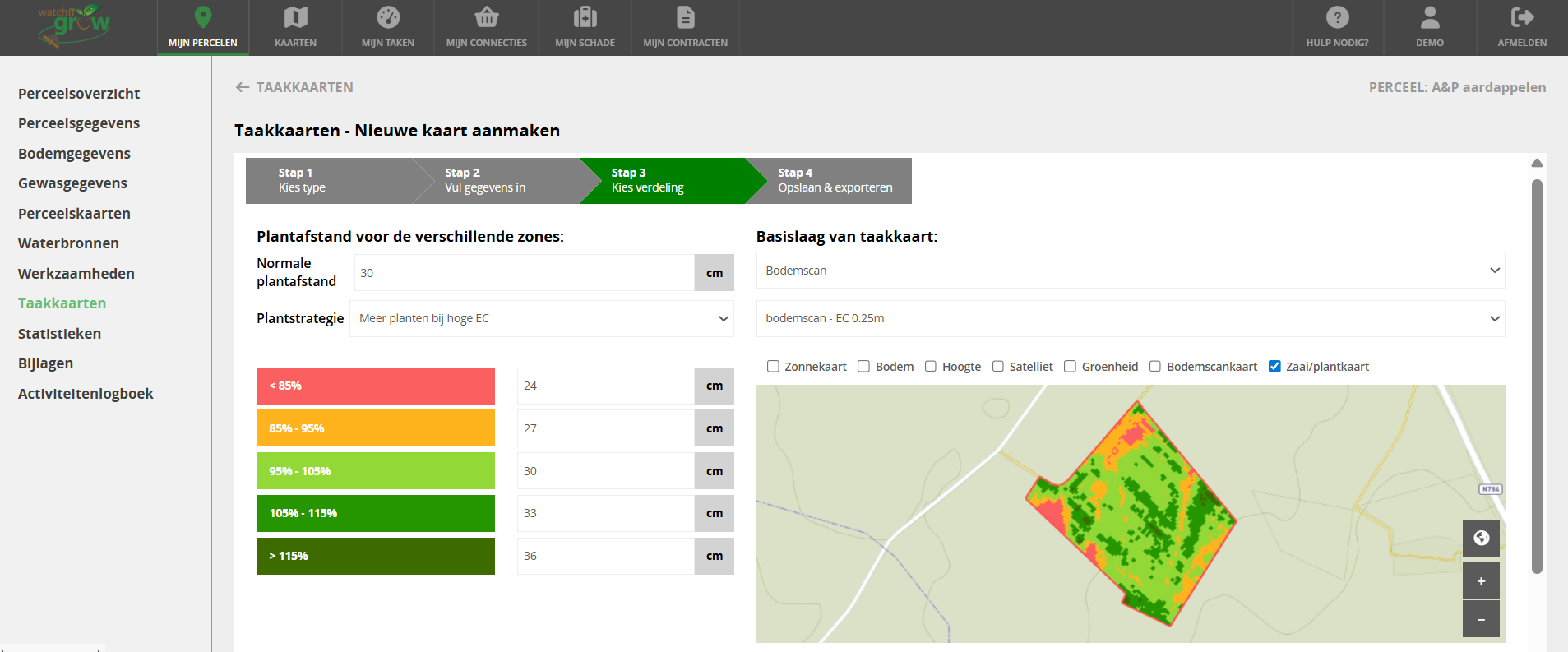1568x652 pixels.
Task: Click the dark green > 115% zone swatch
Action: (x=376, y=556)
